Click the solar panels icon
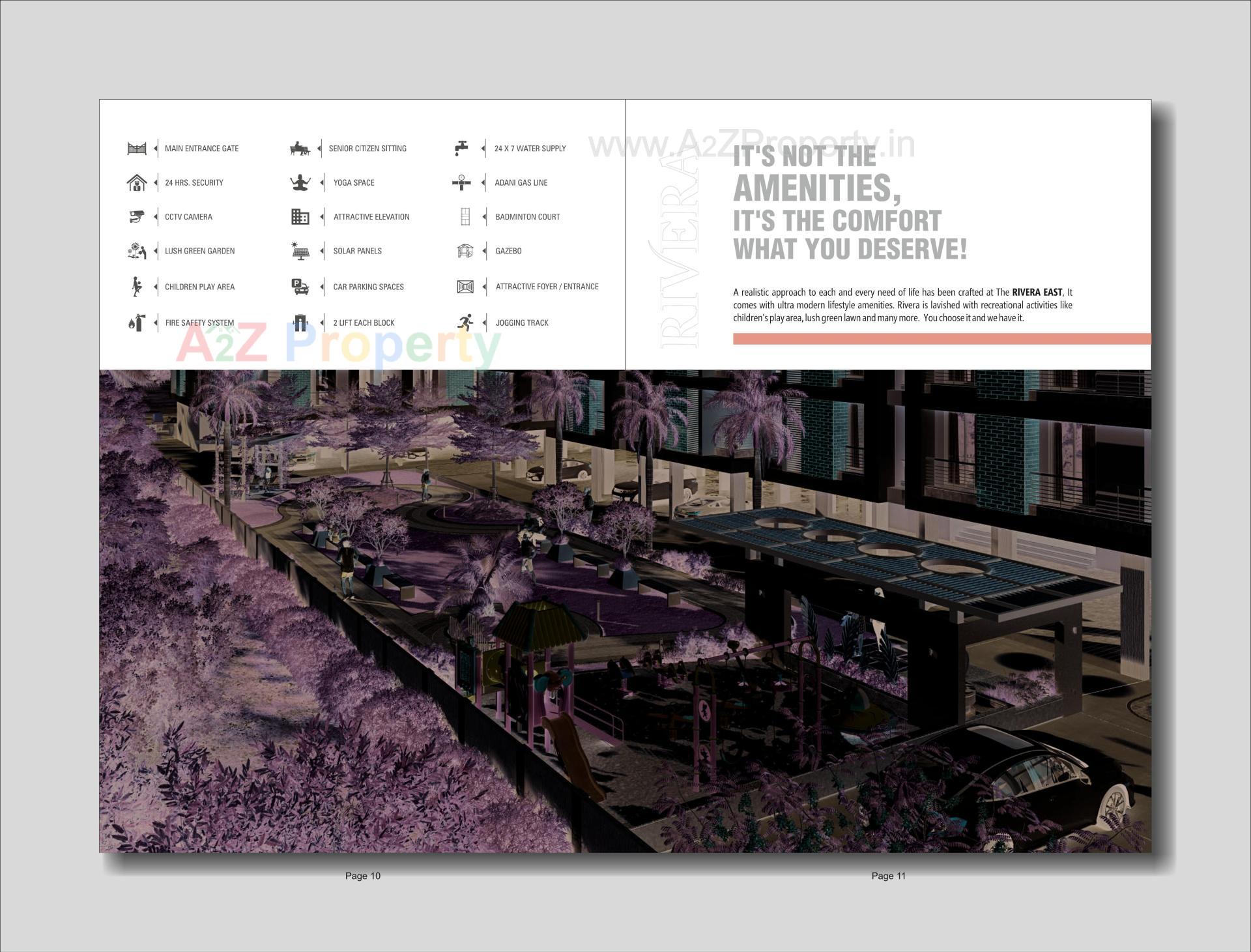 300,251
